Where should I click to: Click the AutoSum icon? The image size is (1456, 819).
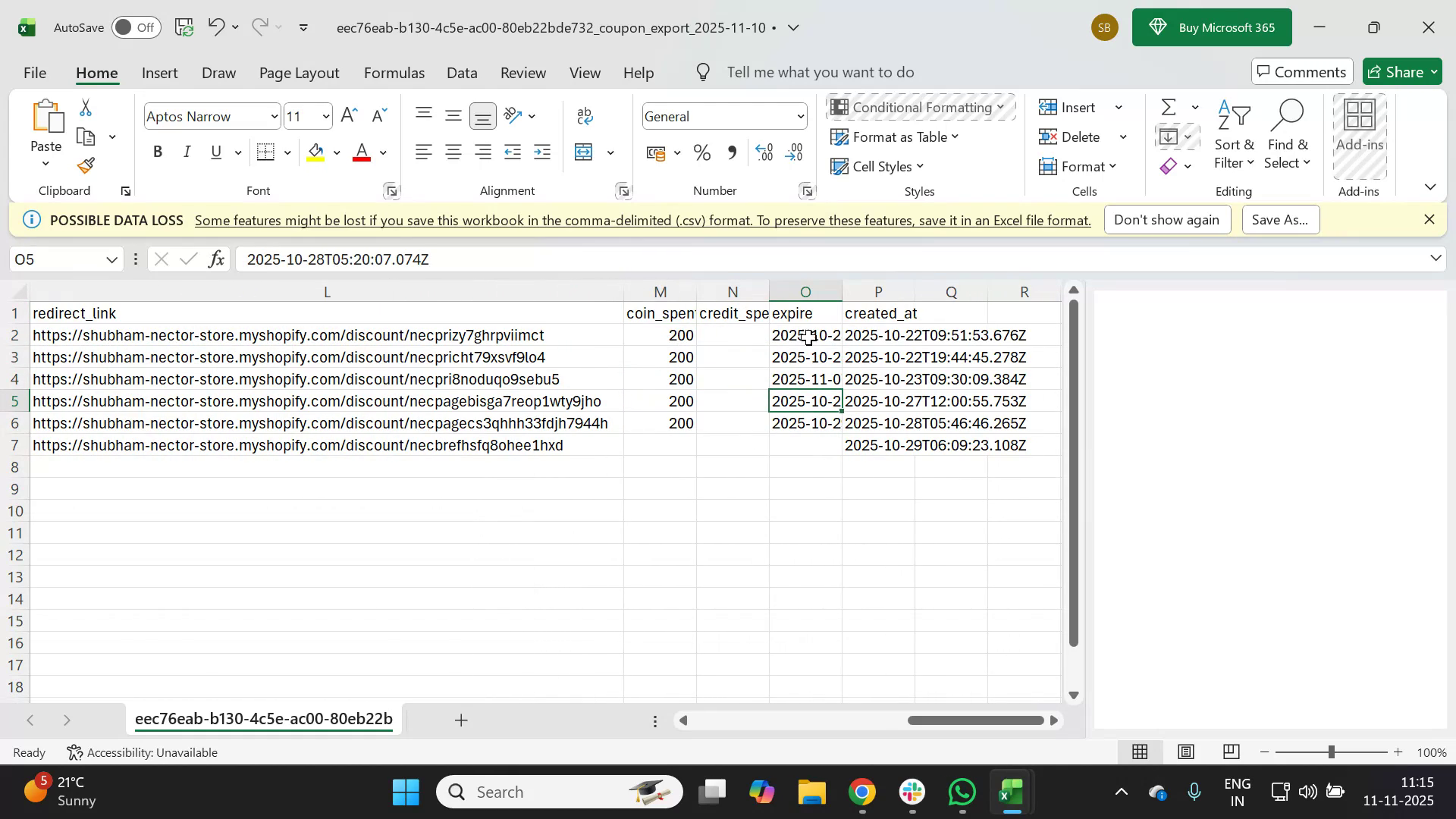point(1168,107)
